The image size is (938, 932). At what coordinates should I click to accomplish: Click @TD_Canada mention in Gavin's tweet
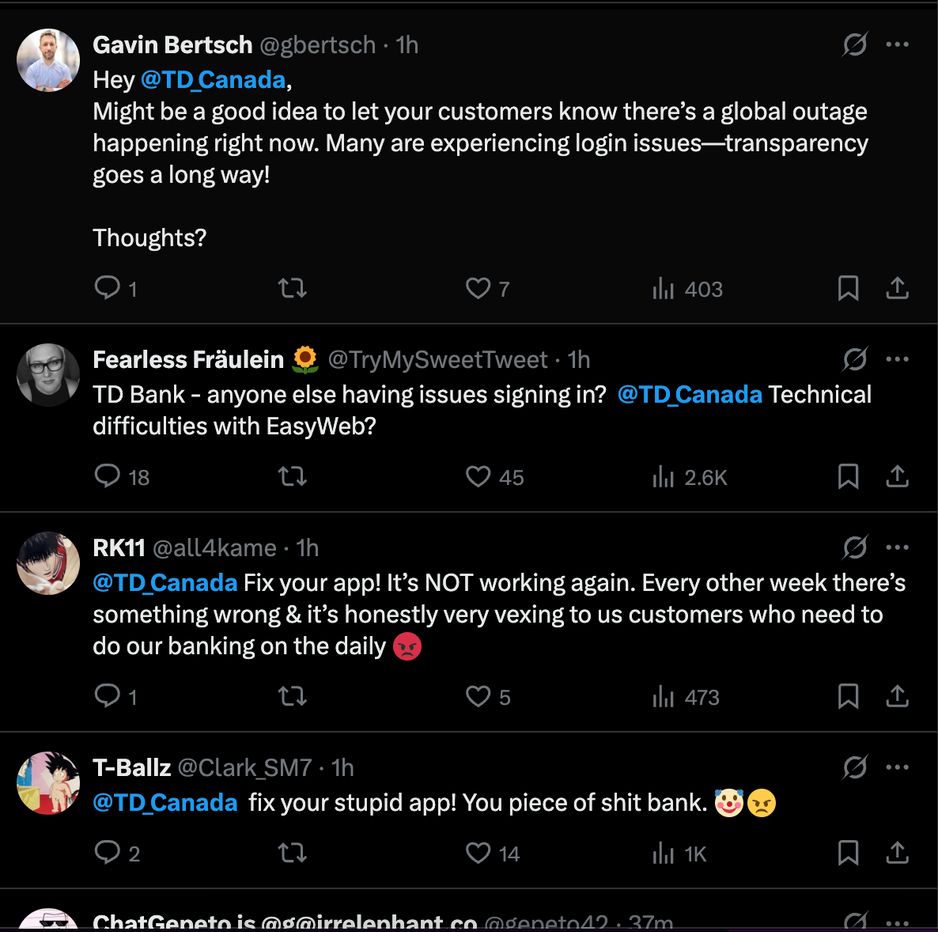[x=213, y=79]
